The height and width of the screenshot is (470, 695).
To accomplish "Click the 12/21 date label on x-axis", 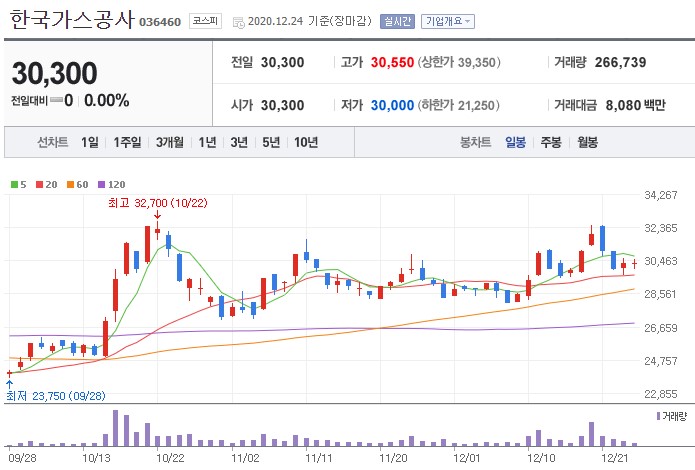I will (614, 458).
